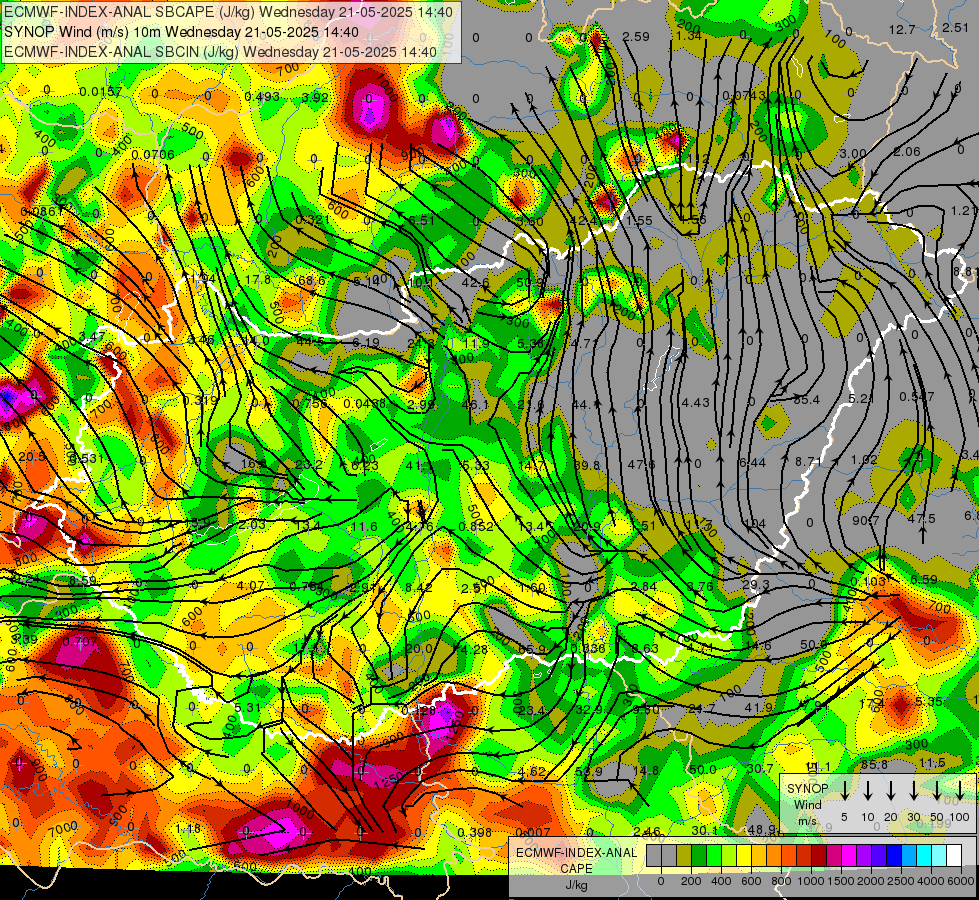Click the 90.7 value on the map

point(866,520)
